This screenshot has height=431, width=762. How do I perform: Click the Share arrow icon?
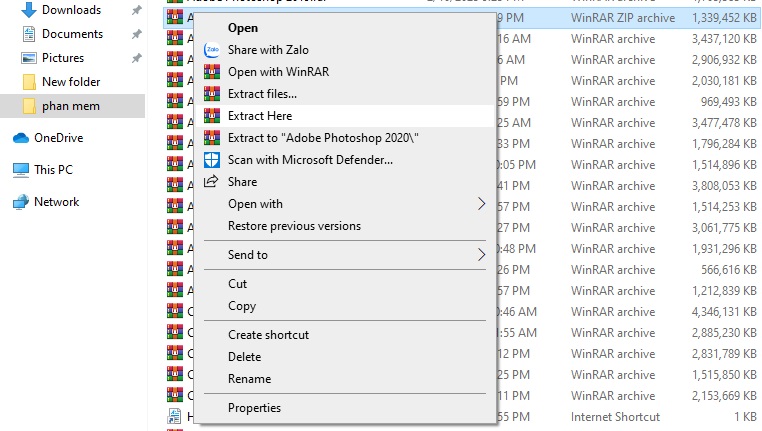pyautogui.click(x=211, y=182)
